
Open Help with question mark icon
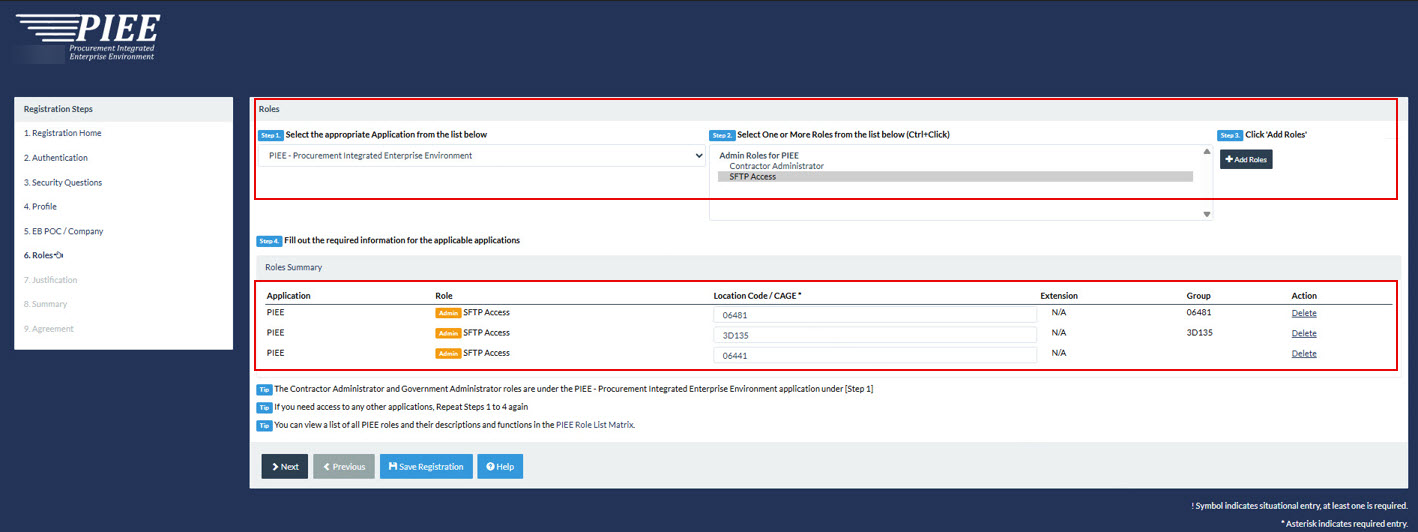pyautogui.click(x=500, y=467)
